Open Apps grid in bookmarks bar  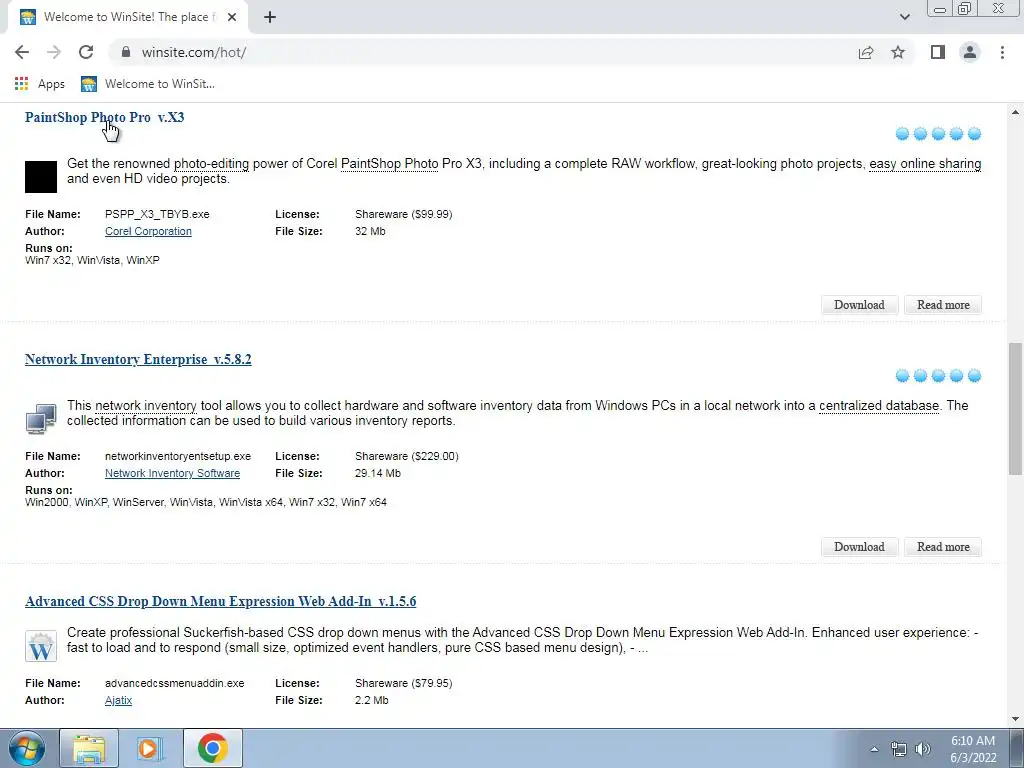(x=39, y=84)
